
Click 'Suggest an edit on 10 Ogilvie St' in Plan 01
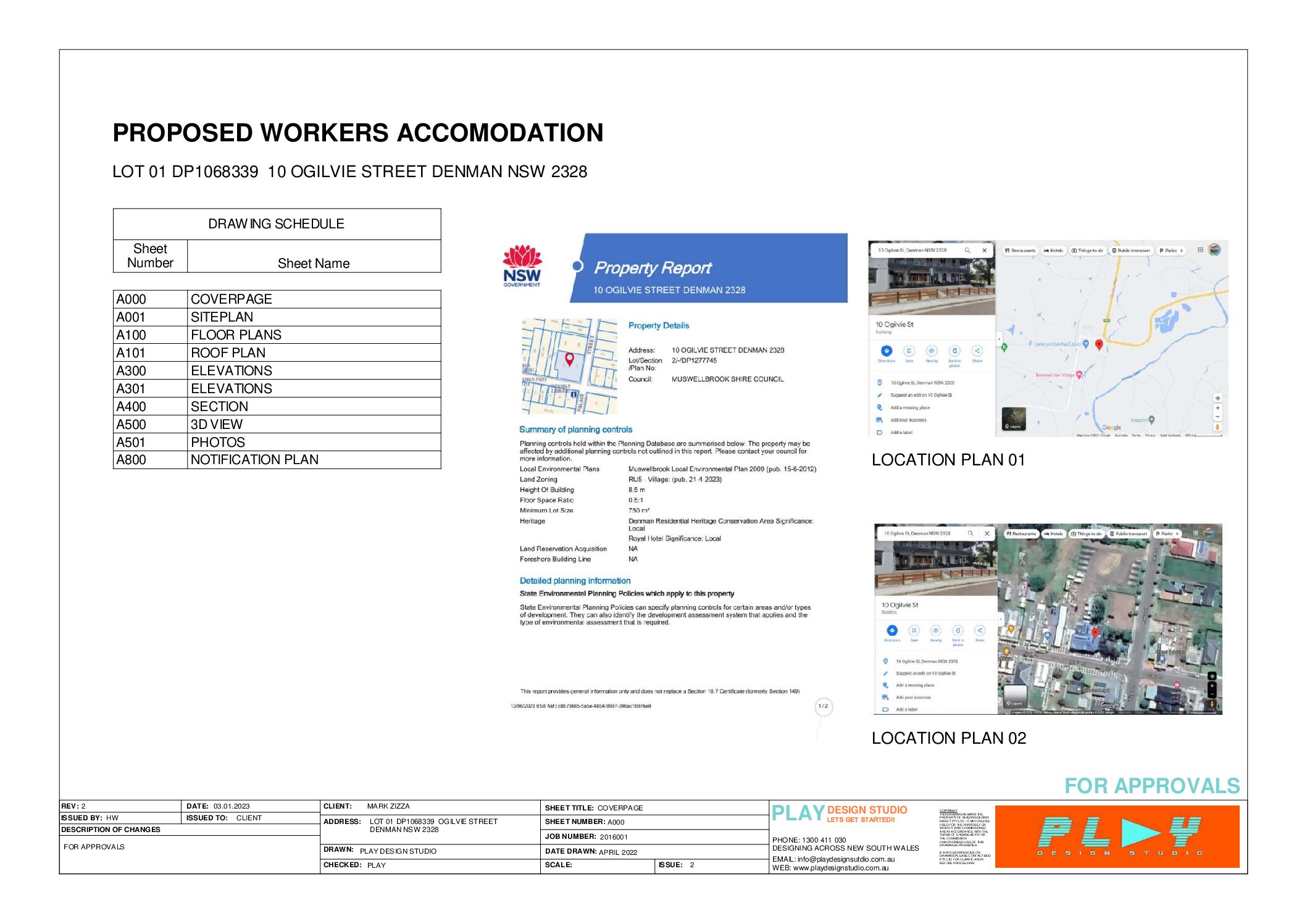click(x=921, y=395)
